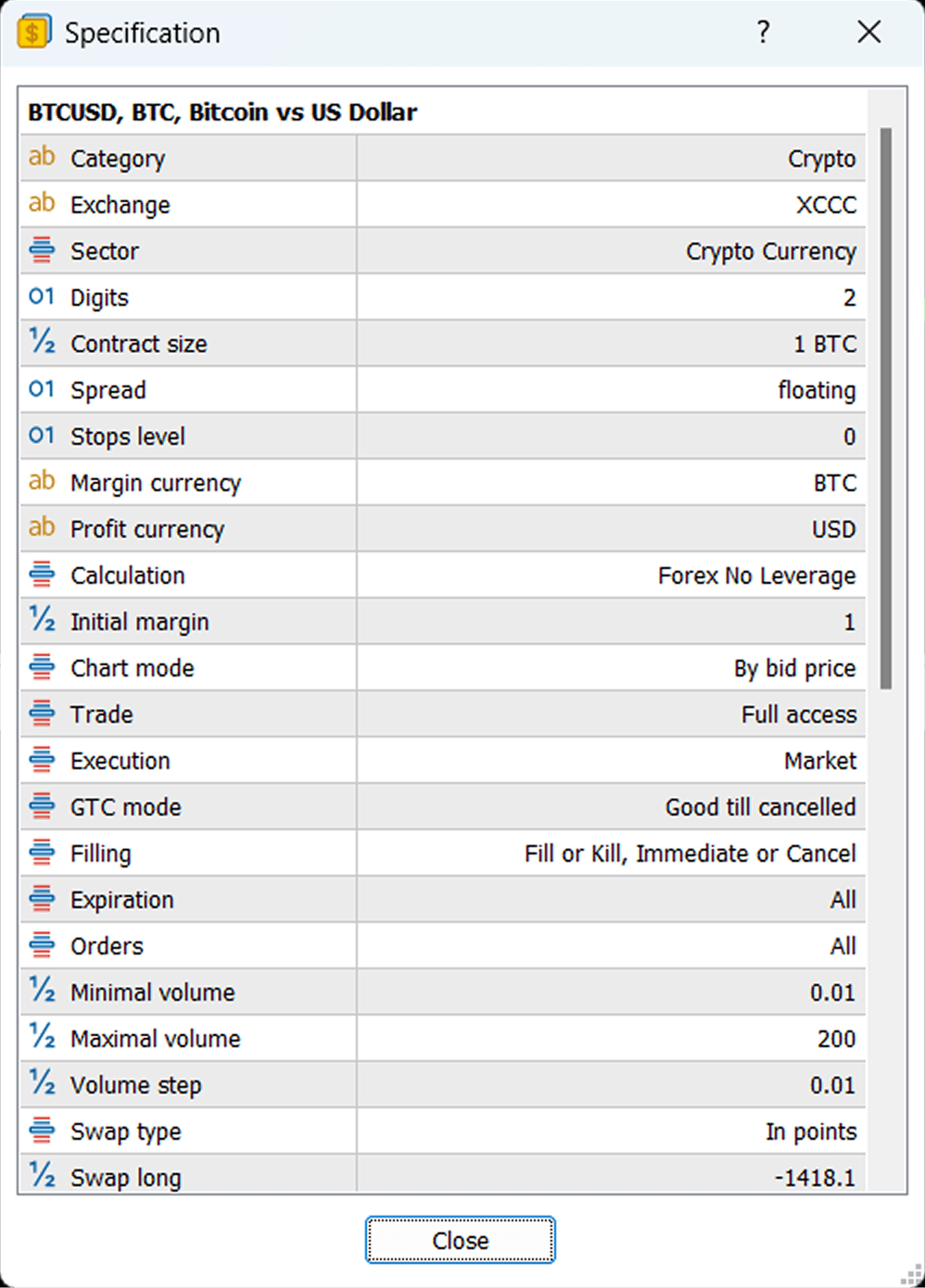Viewport: 925px width, 1288px height.
Task: Select the Swap type row
Action: coord(443,1131)
